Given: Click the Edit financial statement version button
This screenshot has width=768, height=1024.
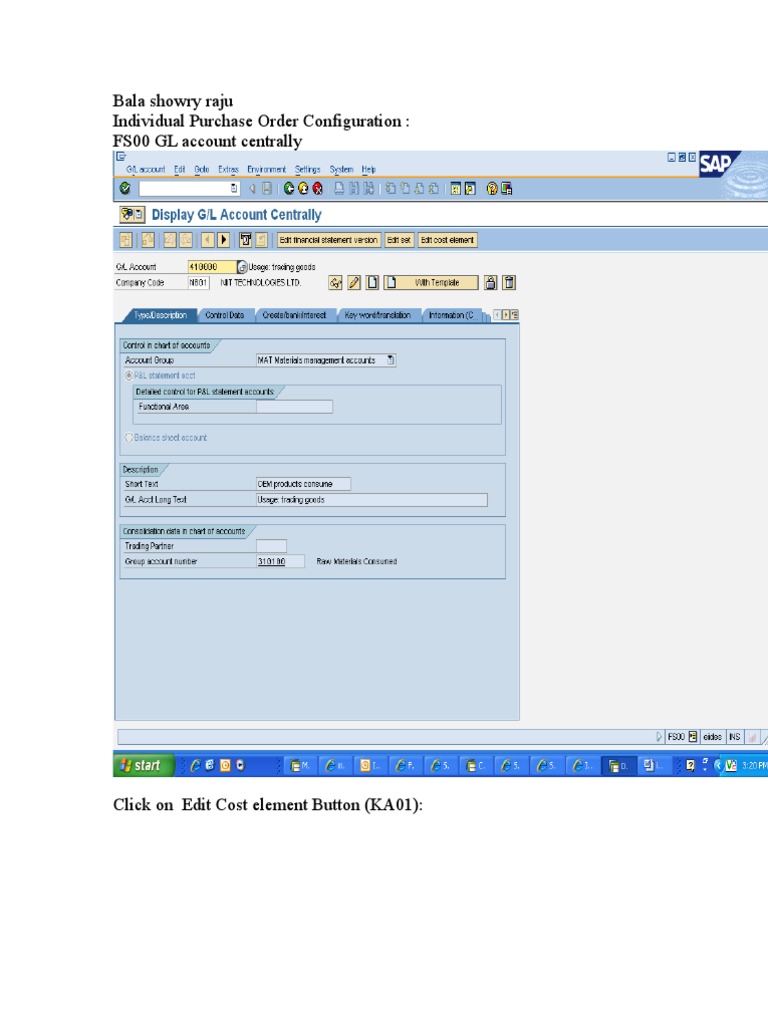Looking at the screenshot, I should tap(328, 240).
